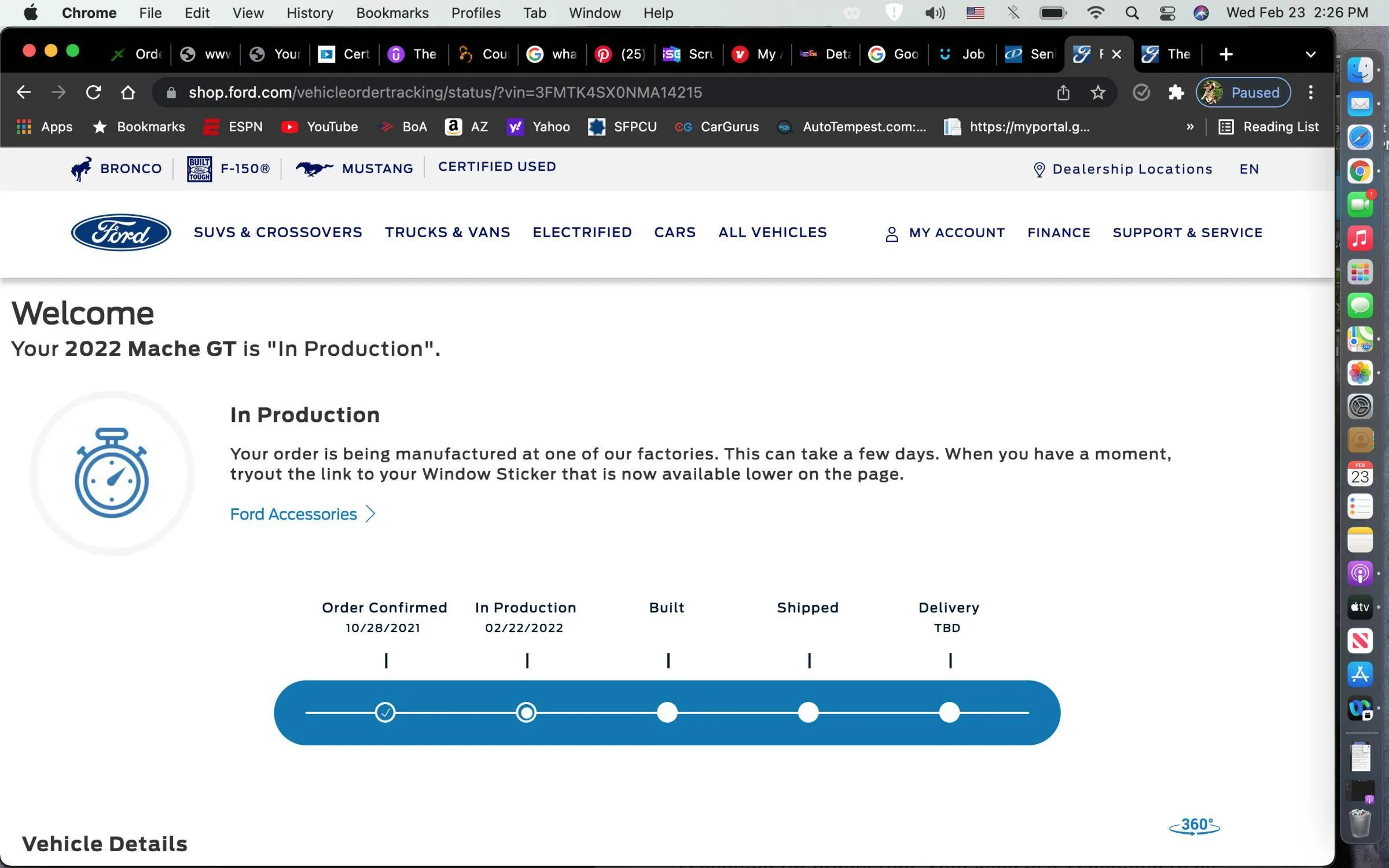The height and width of the screenshot is (868, 1389).
Task: Click the My Account person icon
Action: 892,234
